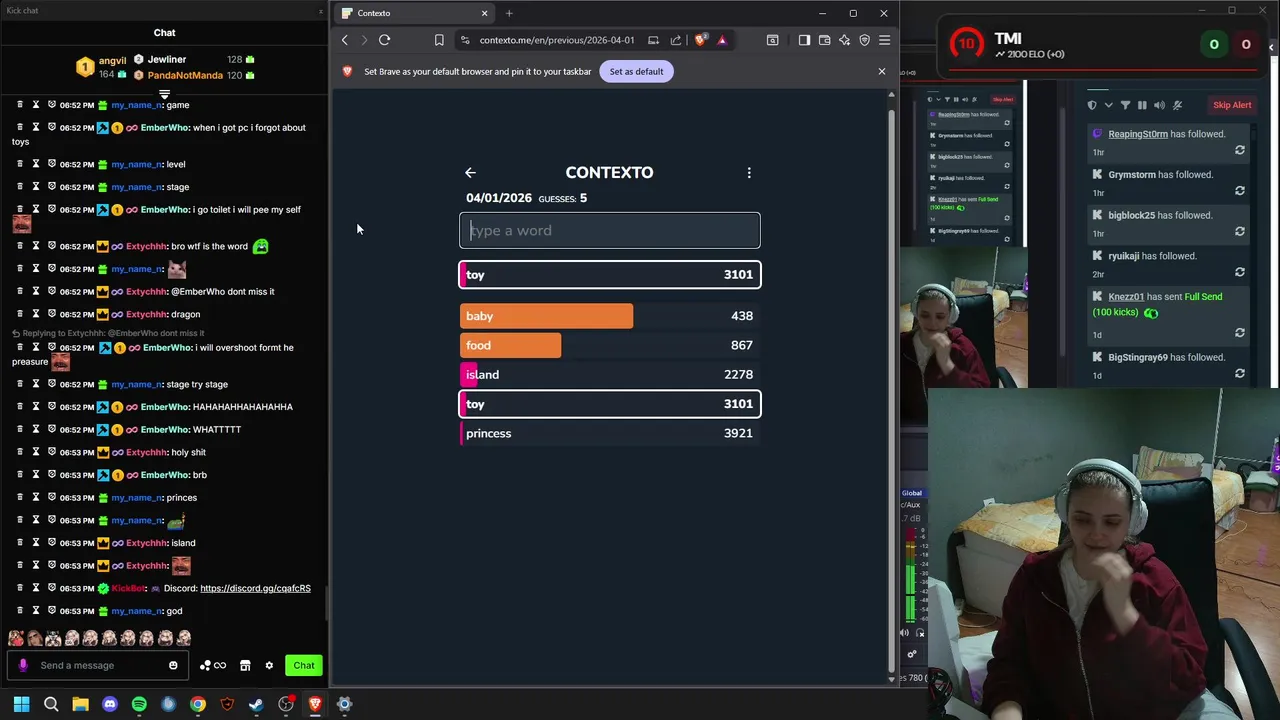The image size is (1280, 720).
Task: Open File Explorer from taskbar
Action: click(x=80, y=704)
